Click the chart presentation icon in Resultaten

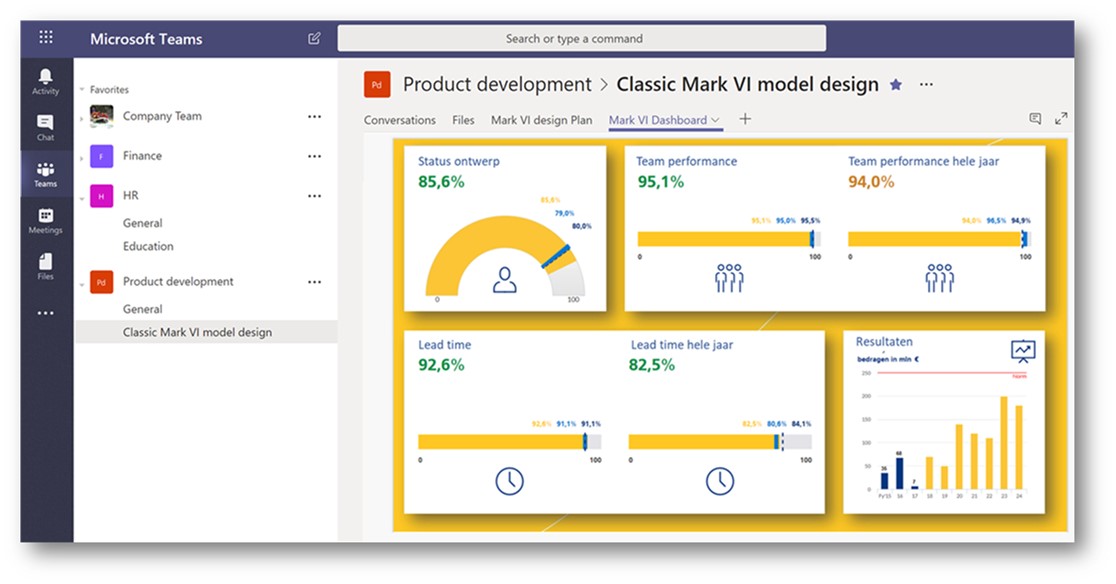click(x=1023, y=351)
